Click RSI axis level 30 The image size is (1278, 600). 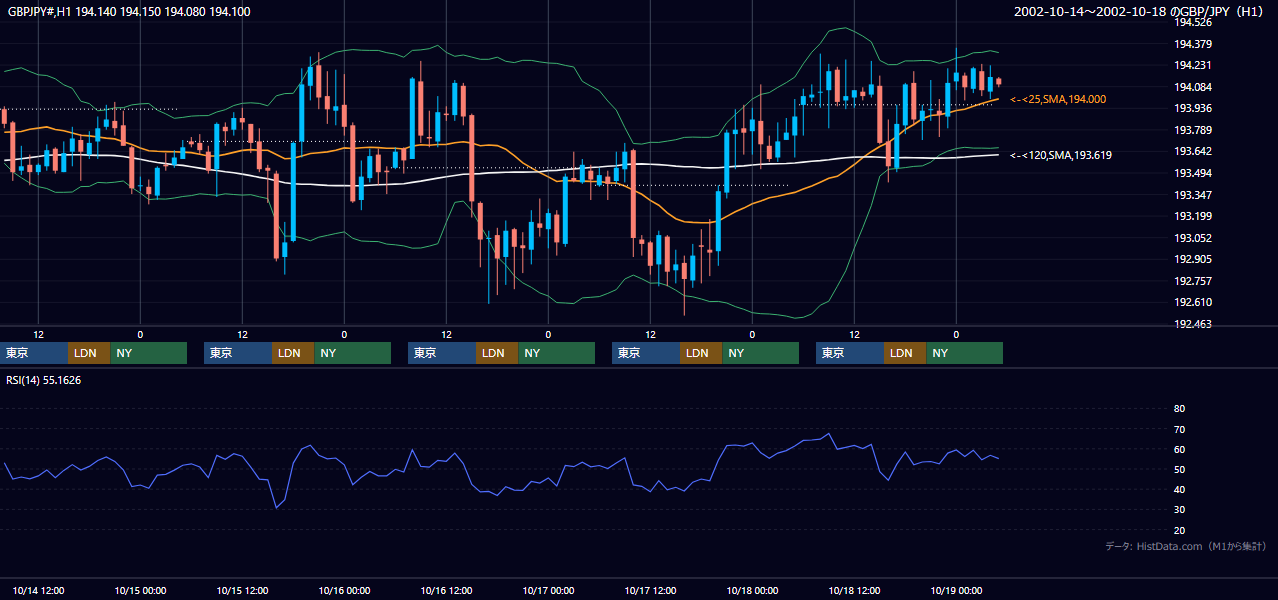point(1179,510)
